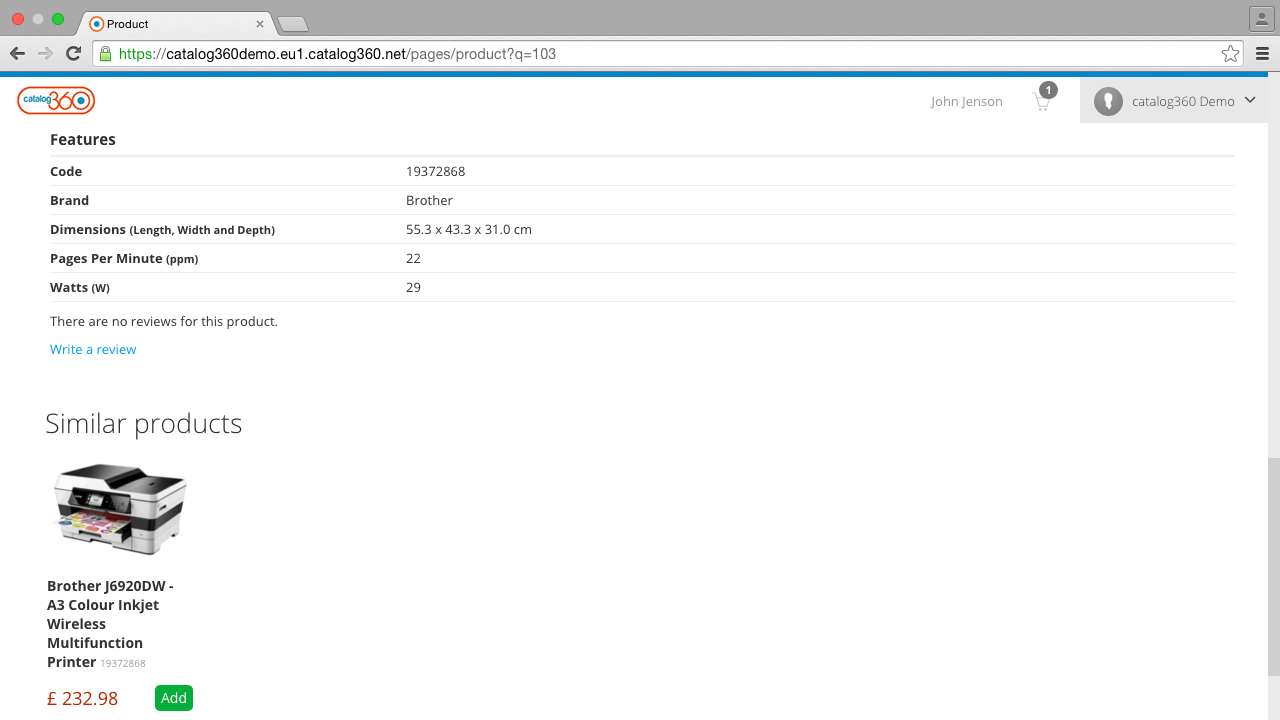
Task: Expand the catalog360 Demo account dropdown
Action: coord(1174,101)
